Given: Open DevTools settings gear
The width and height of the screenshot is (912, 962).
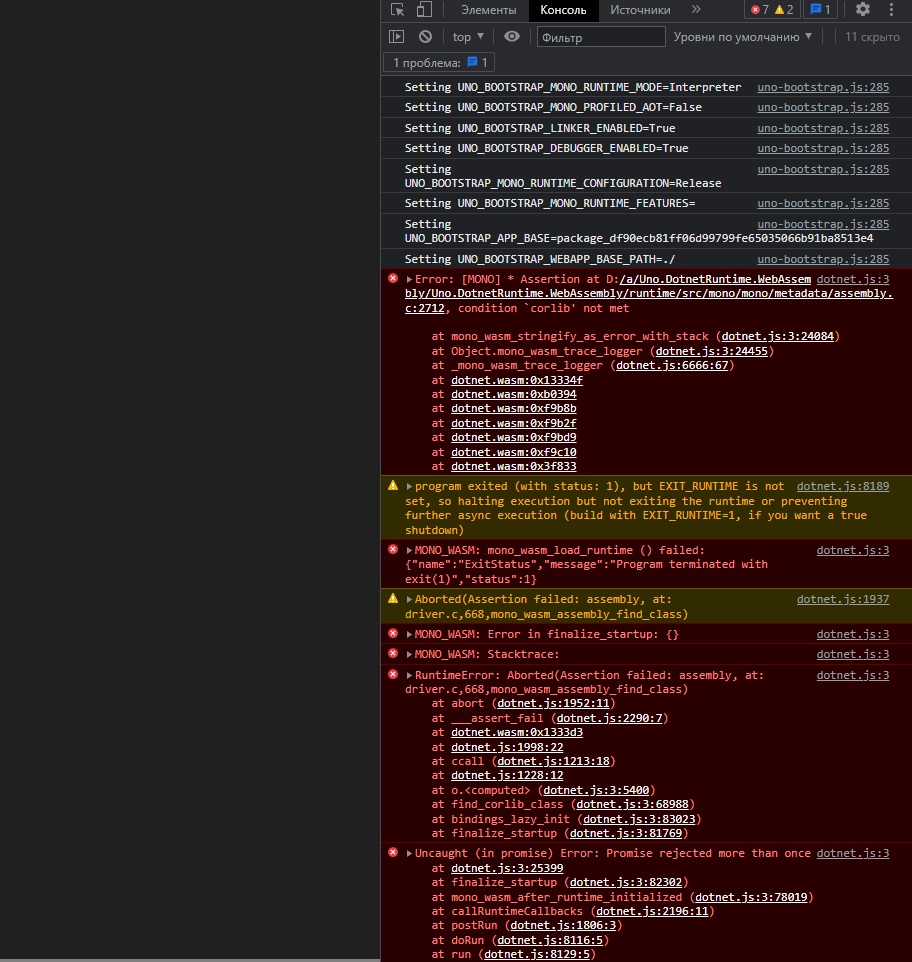Looking at the screenshot, I should (x=862, y=10).
